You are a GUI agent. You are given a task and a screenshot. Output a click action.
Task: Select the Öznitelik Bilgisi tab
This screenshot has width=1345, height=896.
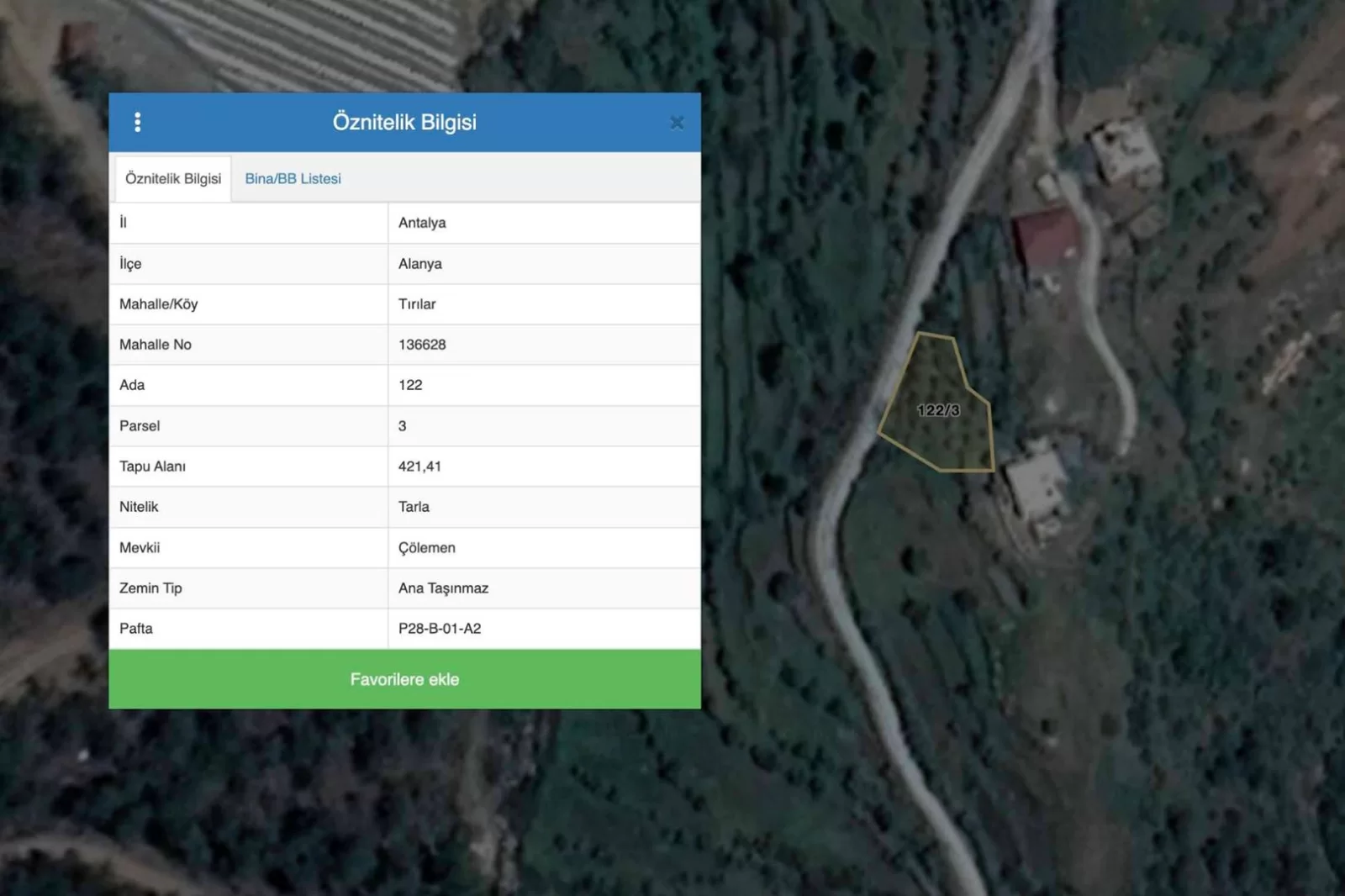173,179
